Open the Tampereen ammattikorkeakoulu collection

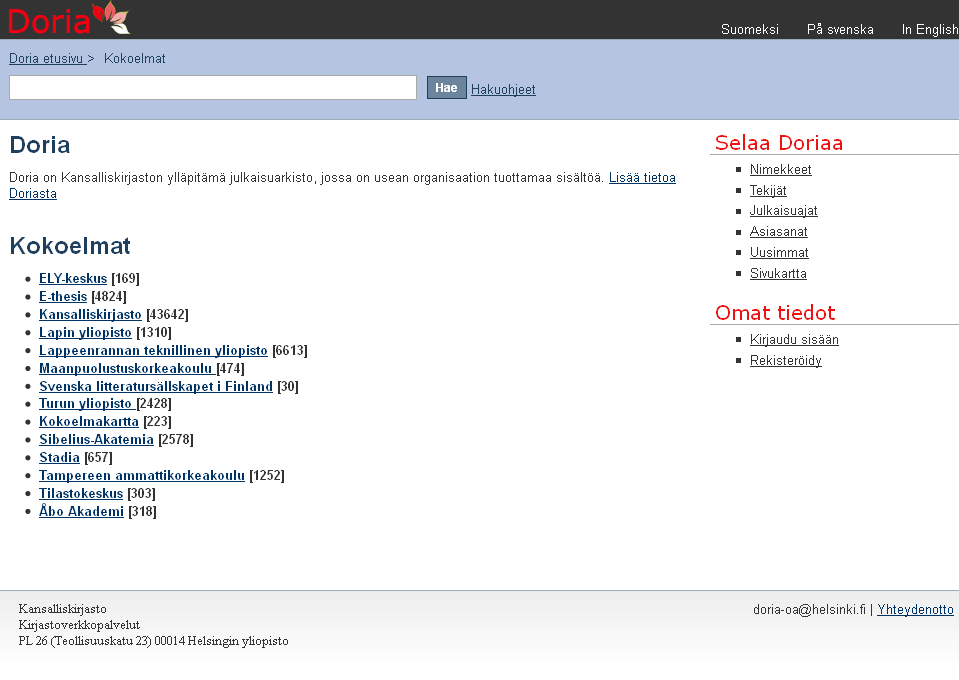tap(142, 475)
